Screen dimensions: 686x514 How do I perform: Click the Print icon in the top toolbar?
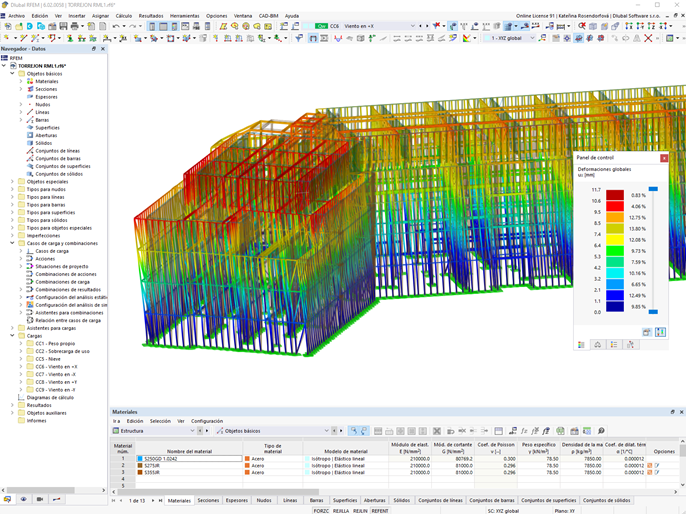pyautogui.click(x=76, y=27)
